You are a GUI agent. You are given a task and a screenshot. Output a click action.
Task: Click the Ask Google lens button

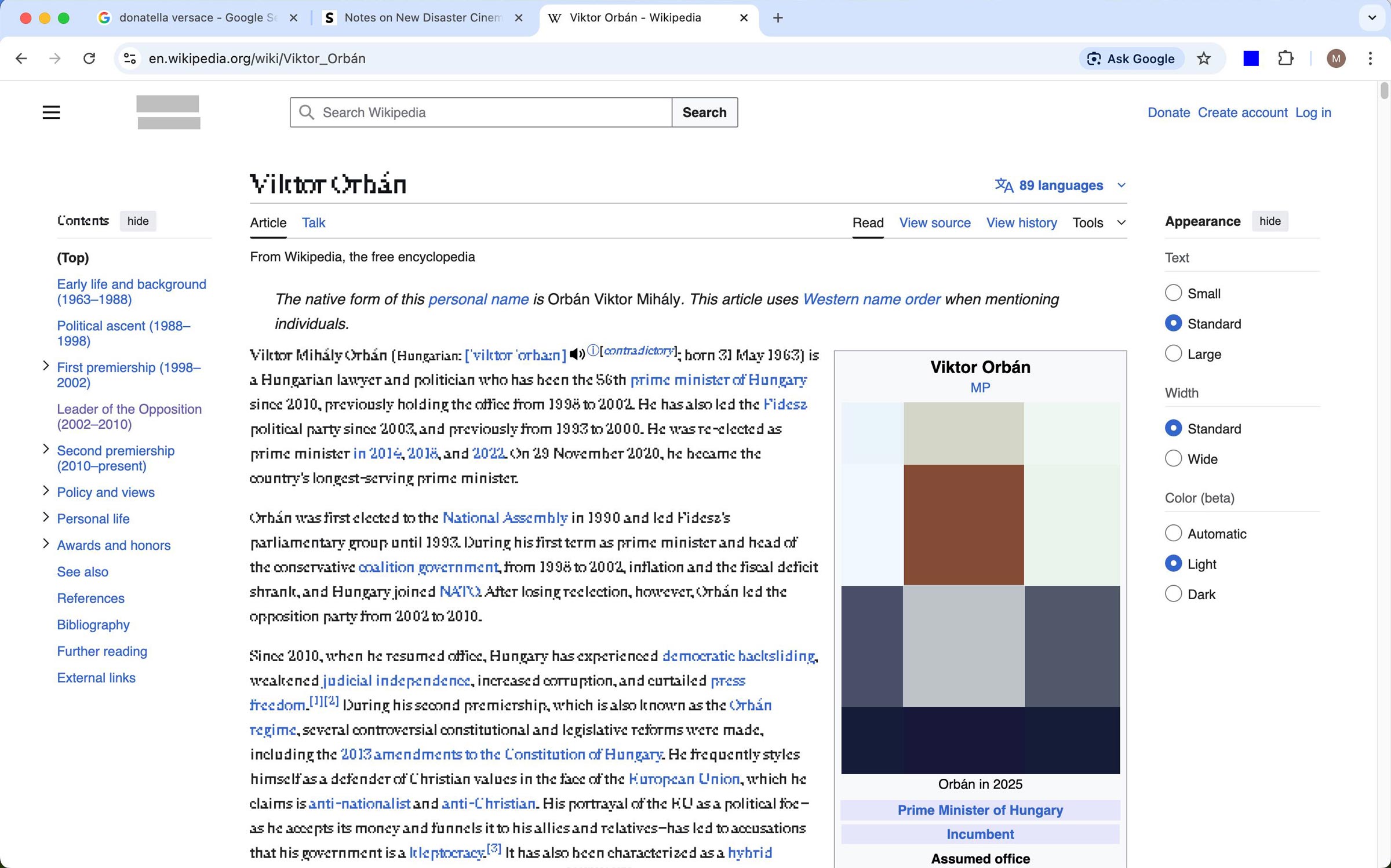click(x=1130, y=59)
